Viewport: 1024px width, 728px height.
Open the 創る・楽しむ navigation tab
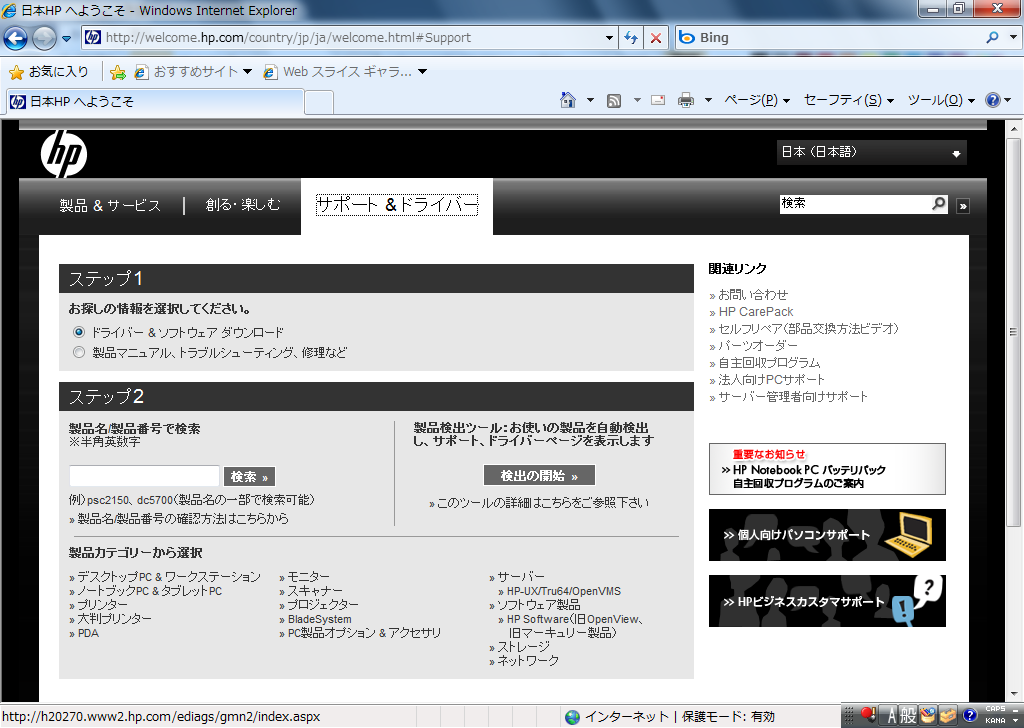(x=243, y=205)
